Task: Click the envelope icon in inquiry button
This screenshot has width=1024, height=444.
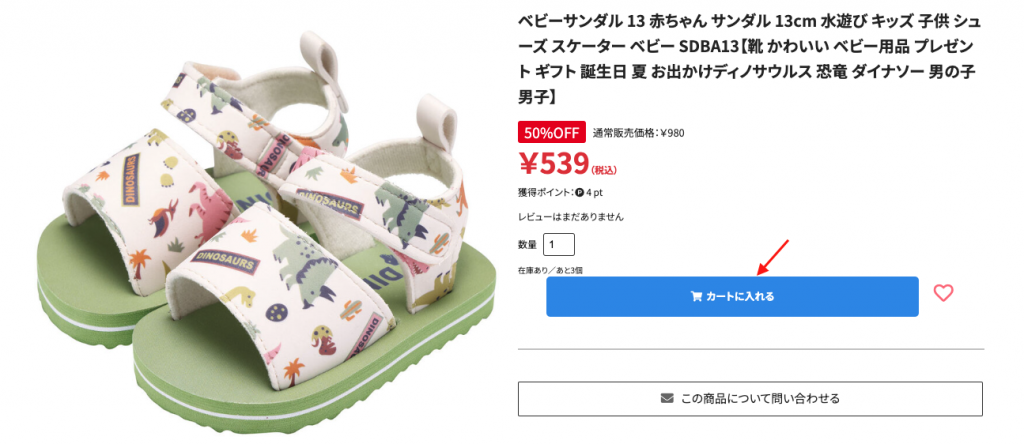Action: [x=667, y=398]
